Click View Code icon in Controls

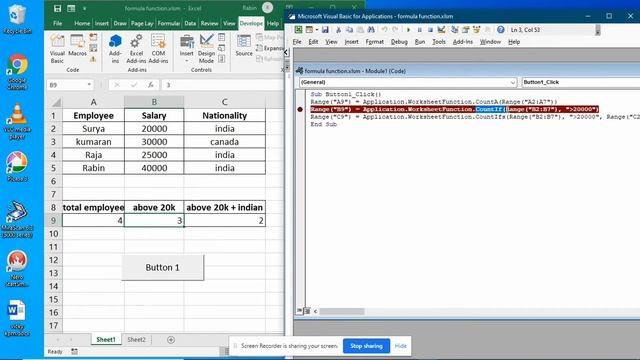point(222,48)
